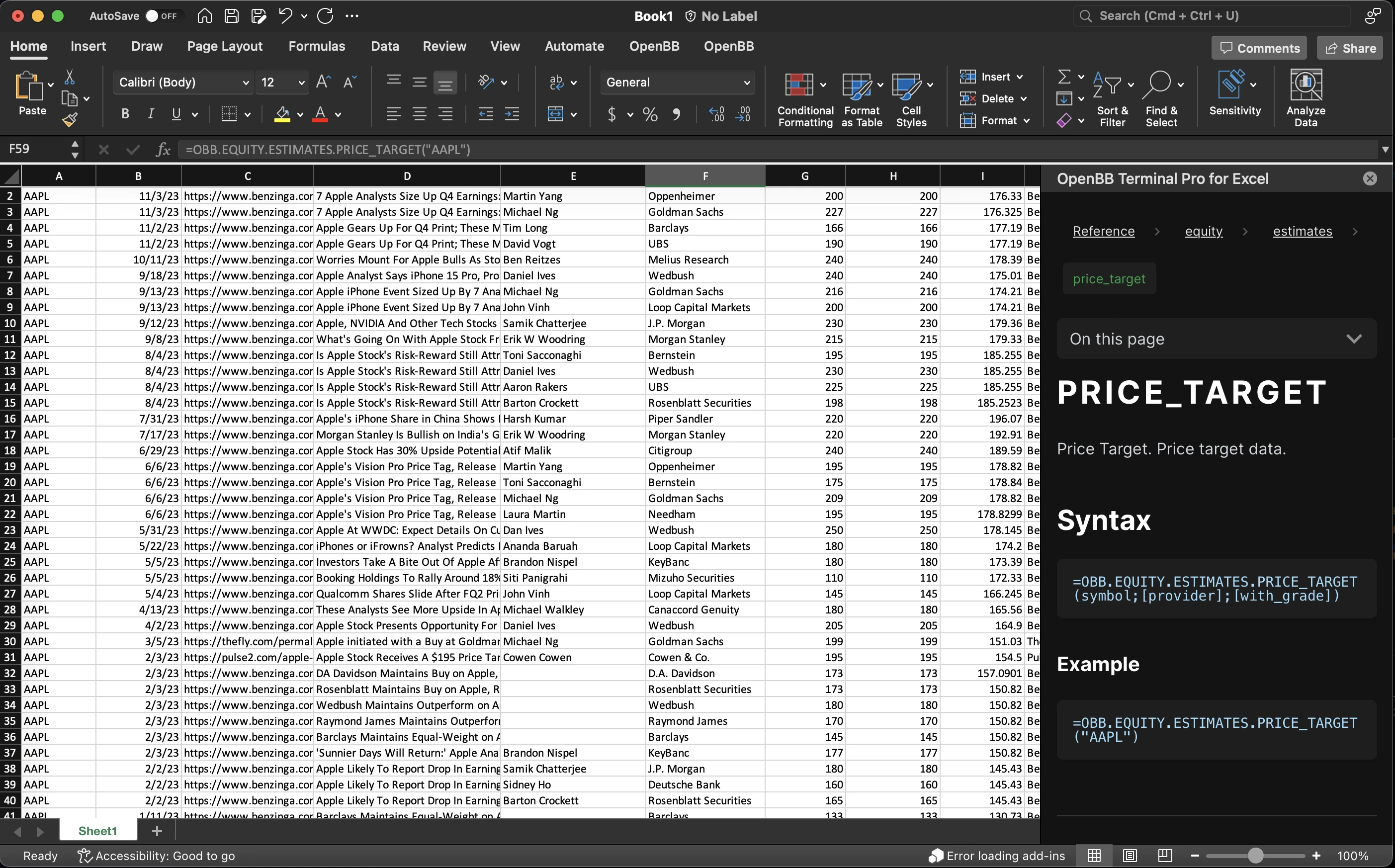
Task: Open the Formulas ribbon tab
Action: pyautogui.click(x=316, y=47)
